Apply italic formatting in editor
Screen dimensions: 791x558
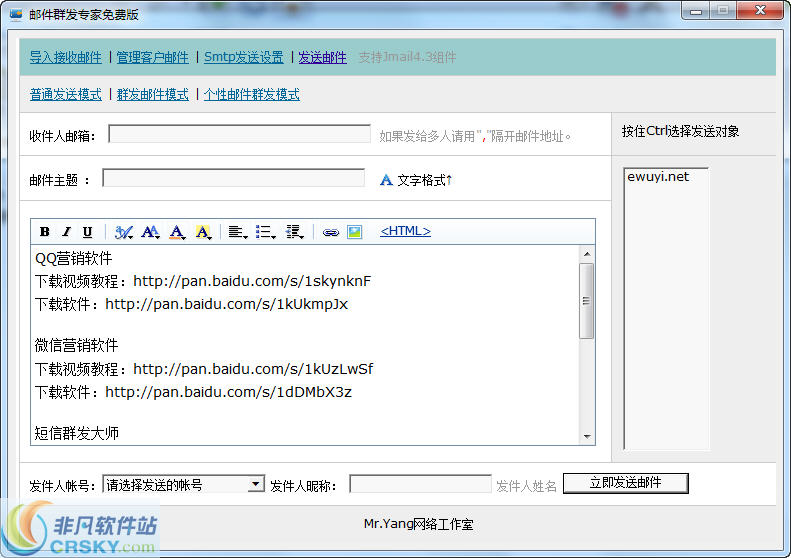tap(66, 232)
